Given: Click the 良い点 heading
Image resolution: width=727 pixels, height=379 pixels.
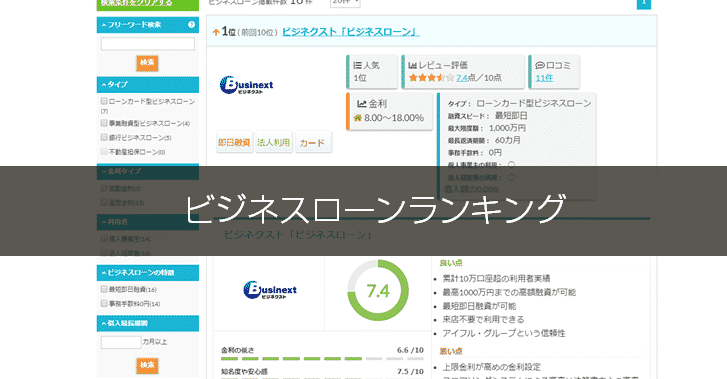Looking at the screenshot, I should coord(451,263).
